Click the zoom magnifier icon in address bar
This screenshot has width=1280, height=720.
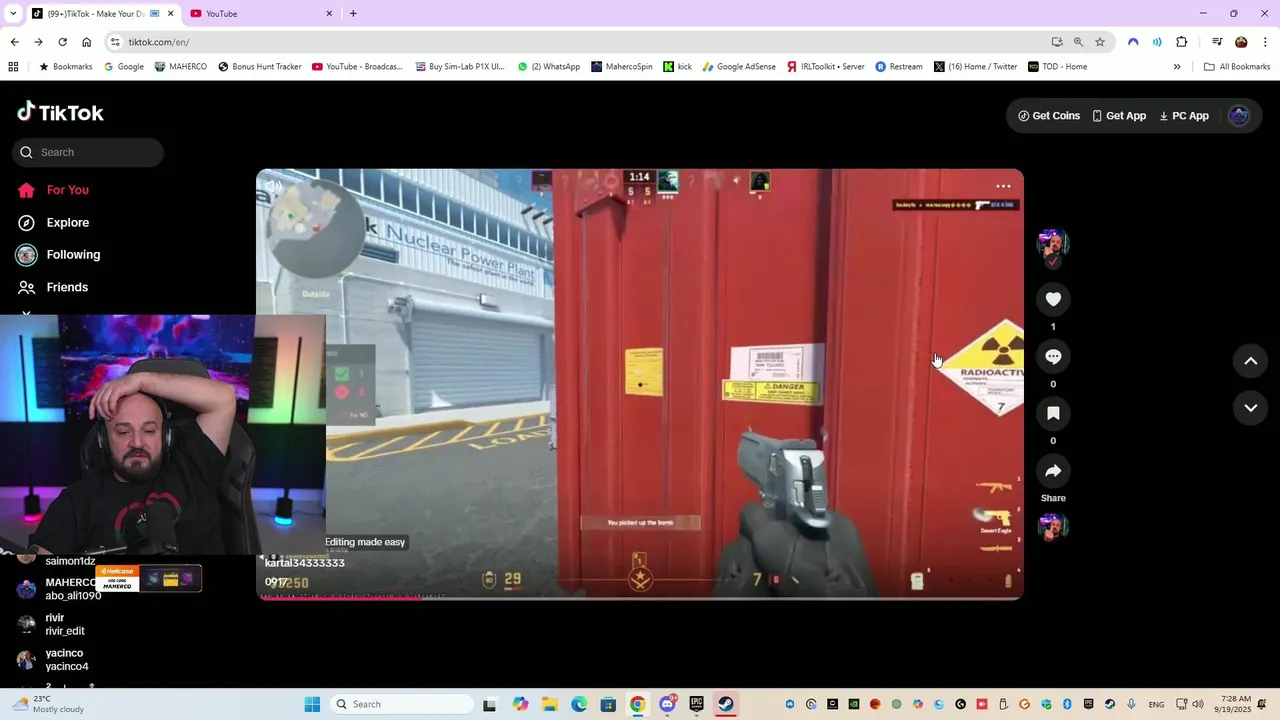1078,42
